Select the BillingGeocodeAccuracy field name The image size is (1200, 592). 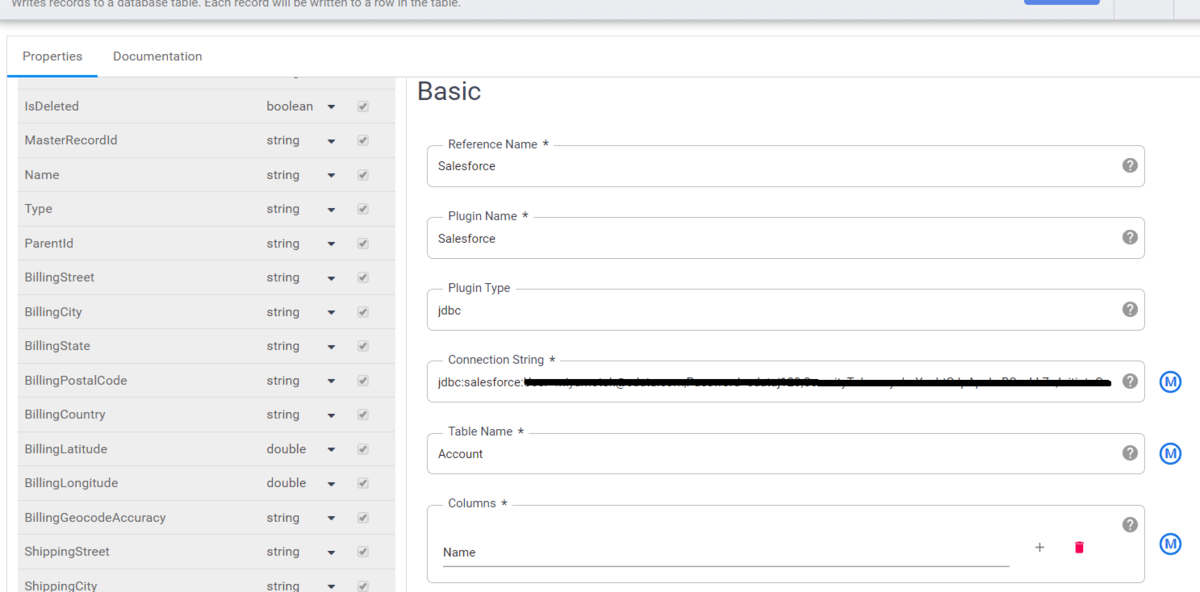click(95, 517)
